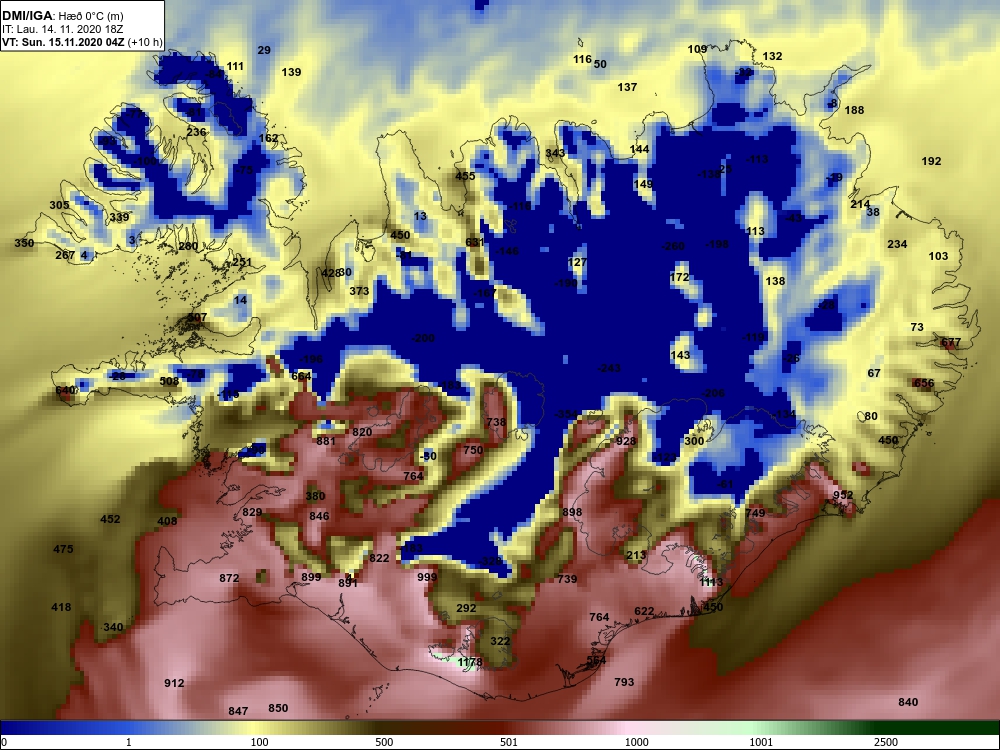The image size is (1000, 750).
Task: Click the '2500' legend label
Action: 886,742
